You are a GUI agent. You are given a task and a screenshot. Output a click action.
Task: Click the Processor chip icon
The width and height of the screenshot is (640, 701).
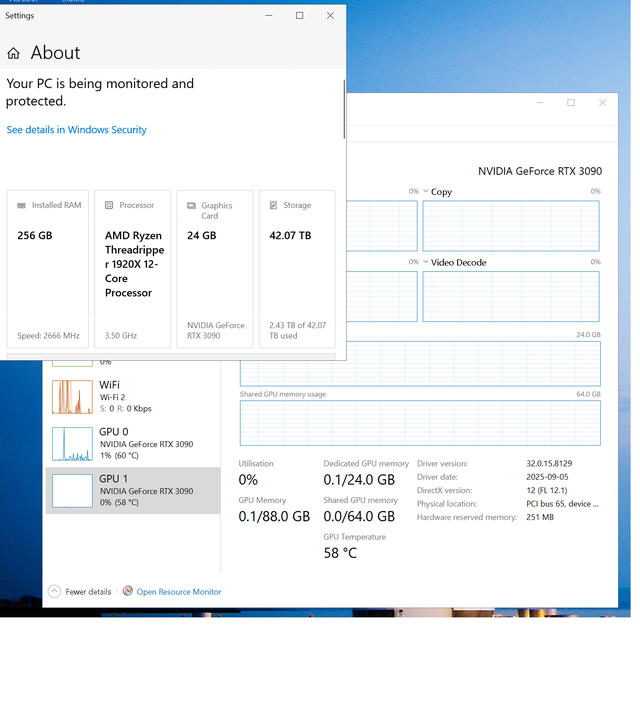[x=109, y=205]
